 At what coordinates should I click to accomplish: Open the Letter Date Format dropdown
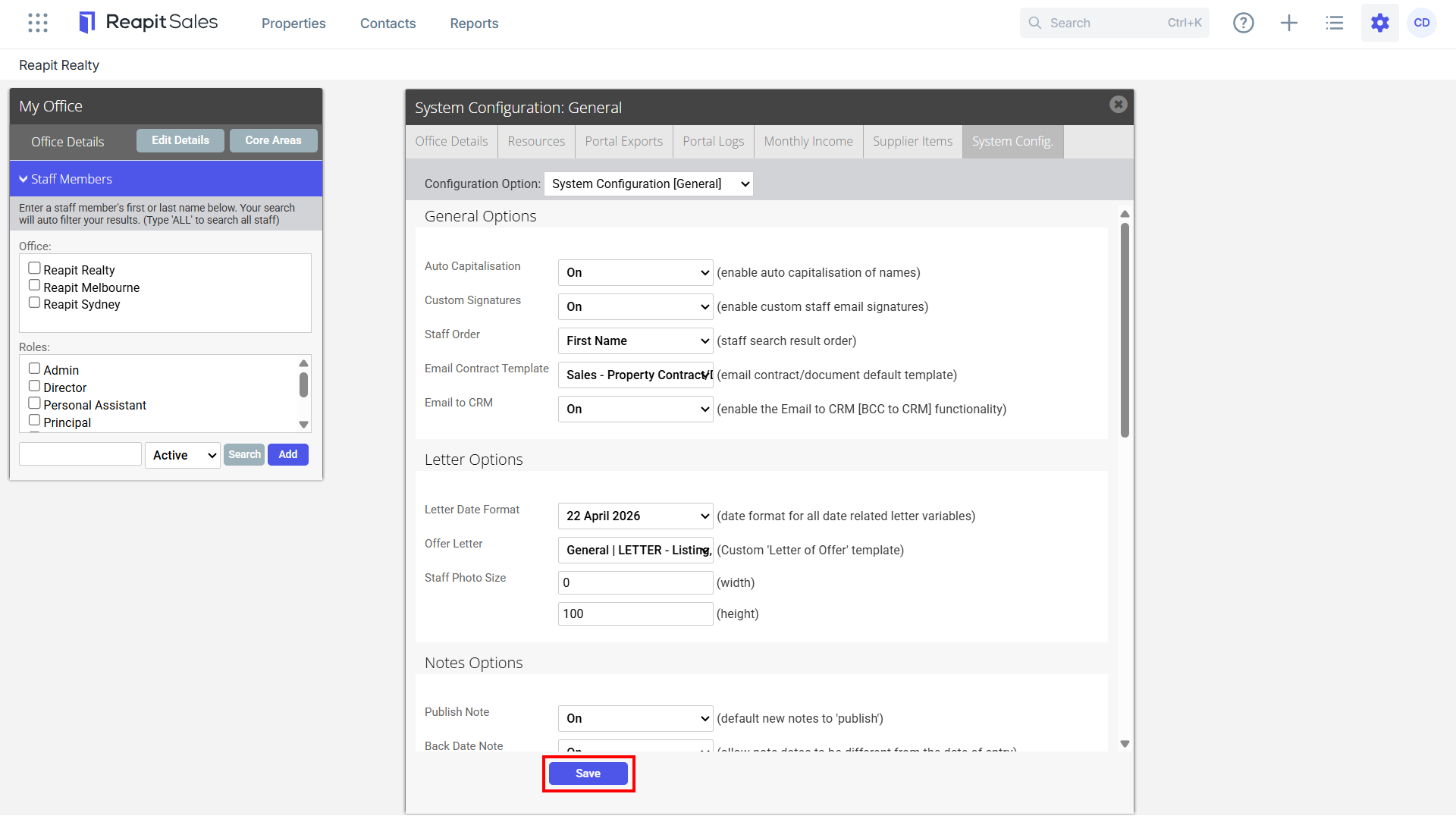(635, 516)
